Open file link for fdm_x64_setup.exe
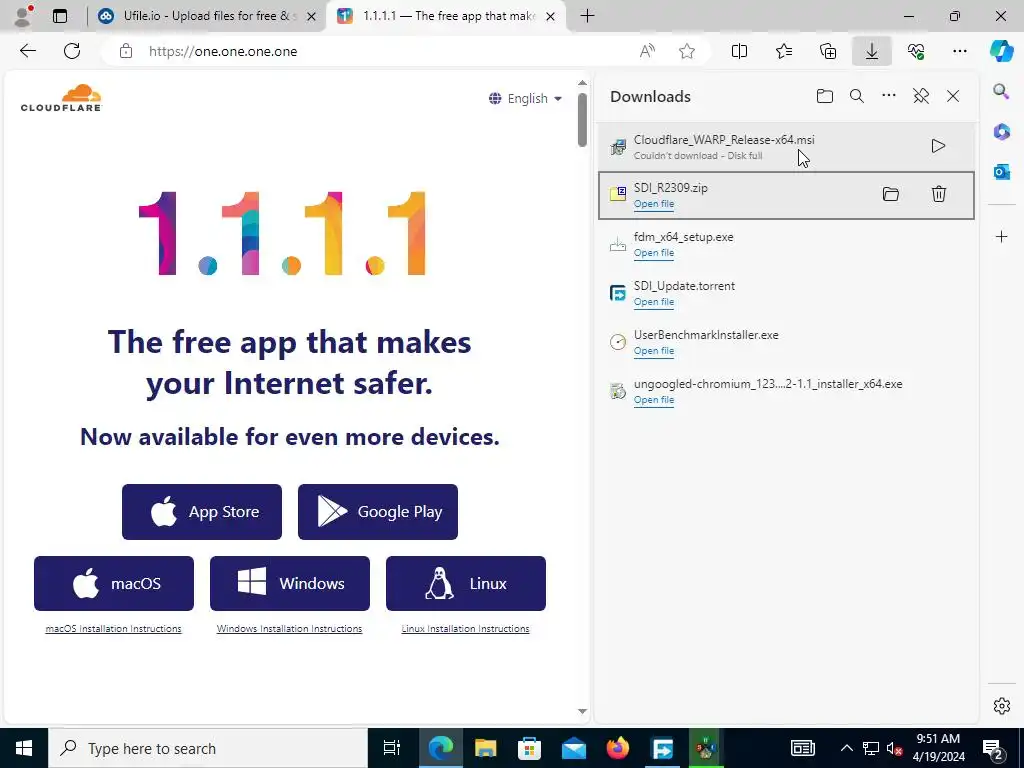Viewport: 1024px width, 768px height. (654, 253)
